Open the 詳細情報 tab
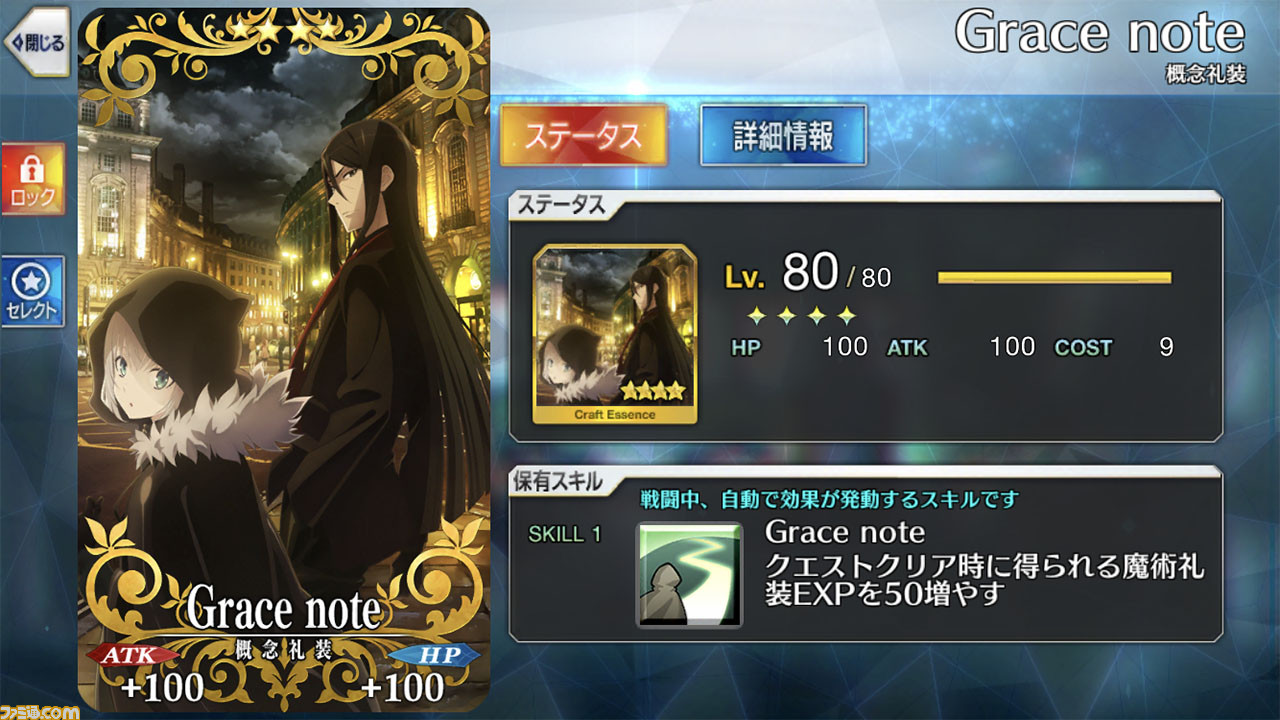 [x=783, y=136]
